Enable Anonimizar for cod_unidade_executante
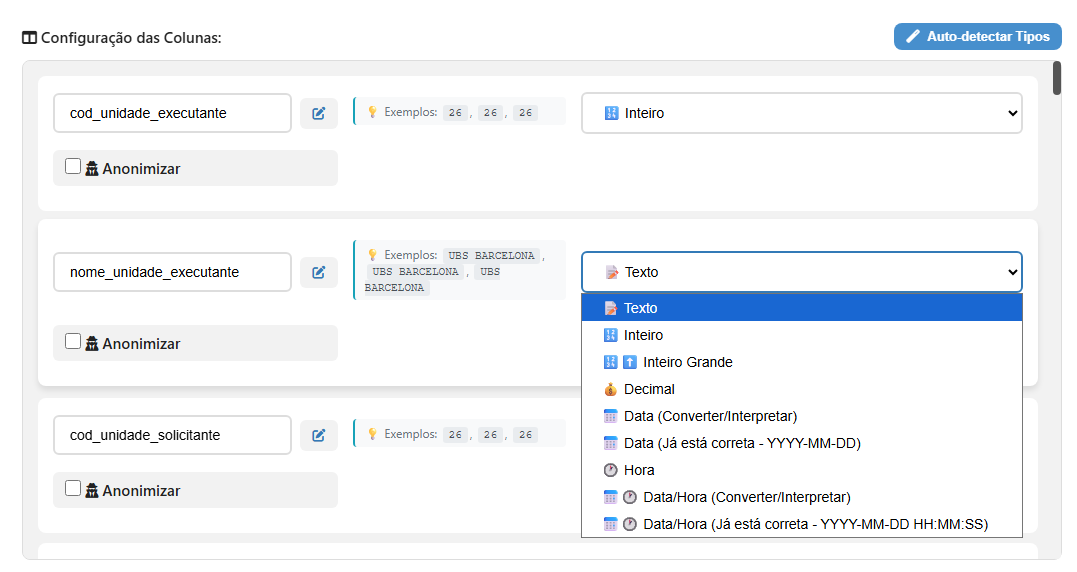 [73, 167]
